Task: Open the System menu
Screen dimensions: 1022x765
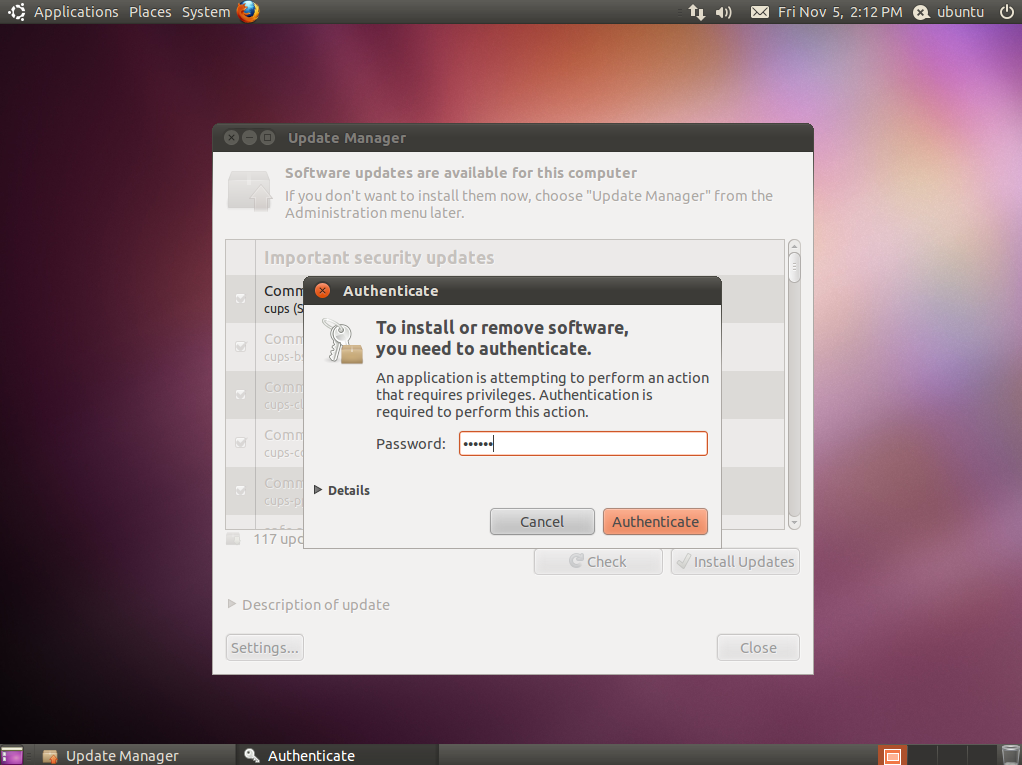Action: pos(205,11)
